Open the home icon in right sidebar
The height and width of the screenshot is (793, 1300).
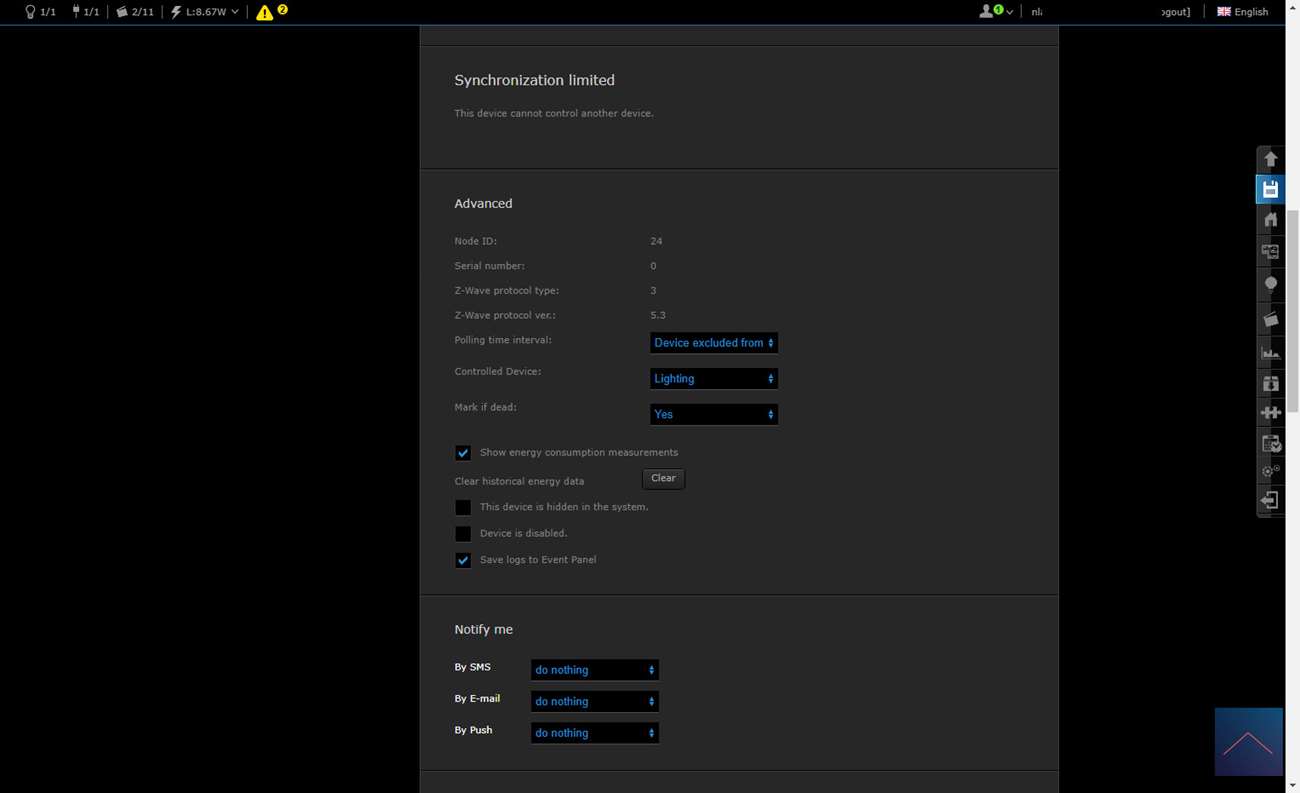click(1270, 220)
